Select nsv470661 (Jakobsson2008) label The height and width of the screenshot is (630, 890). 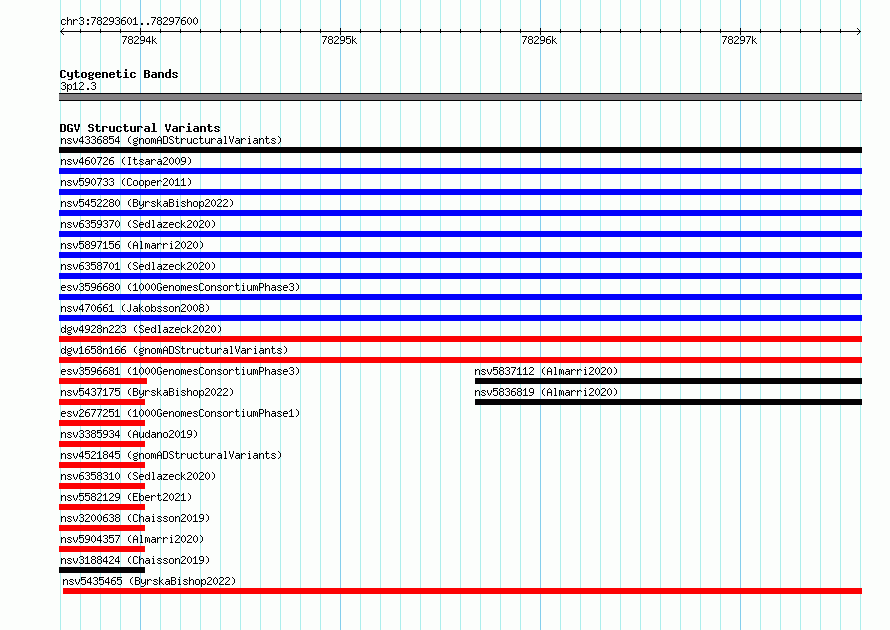[135, 308]
